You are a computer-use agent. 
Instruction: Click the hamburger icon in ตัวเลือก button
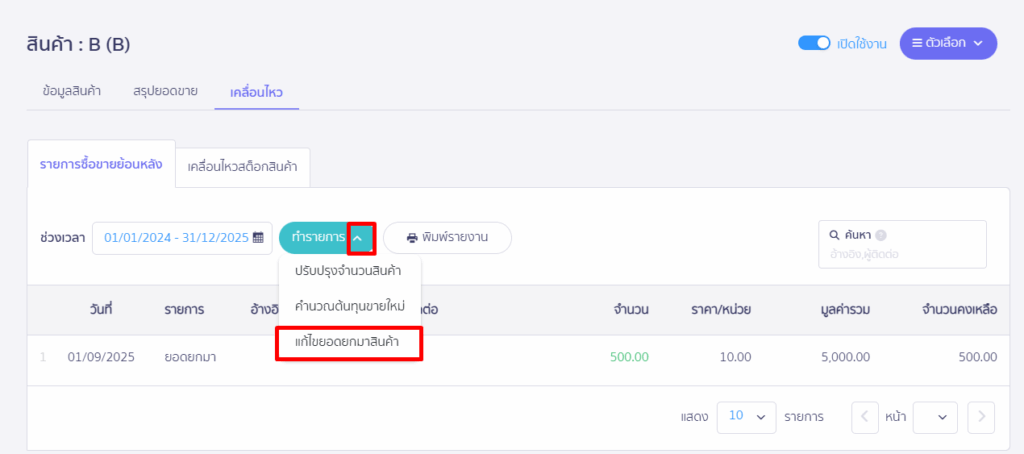[917, 43]
